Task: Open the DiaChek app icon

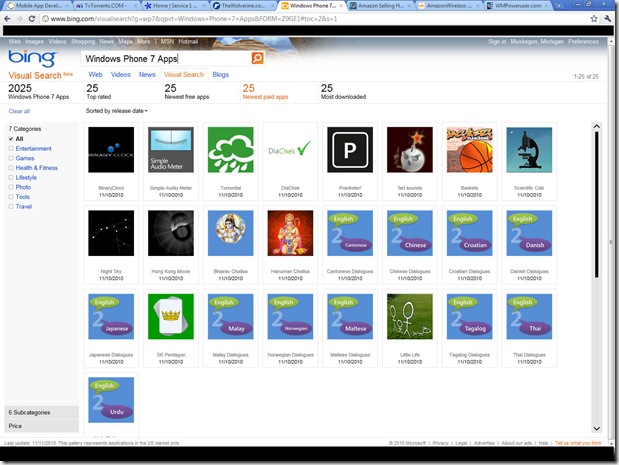Action: (290, 150)
